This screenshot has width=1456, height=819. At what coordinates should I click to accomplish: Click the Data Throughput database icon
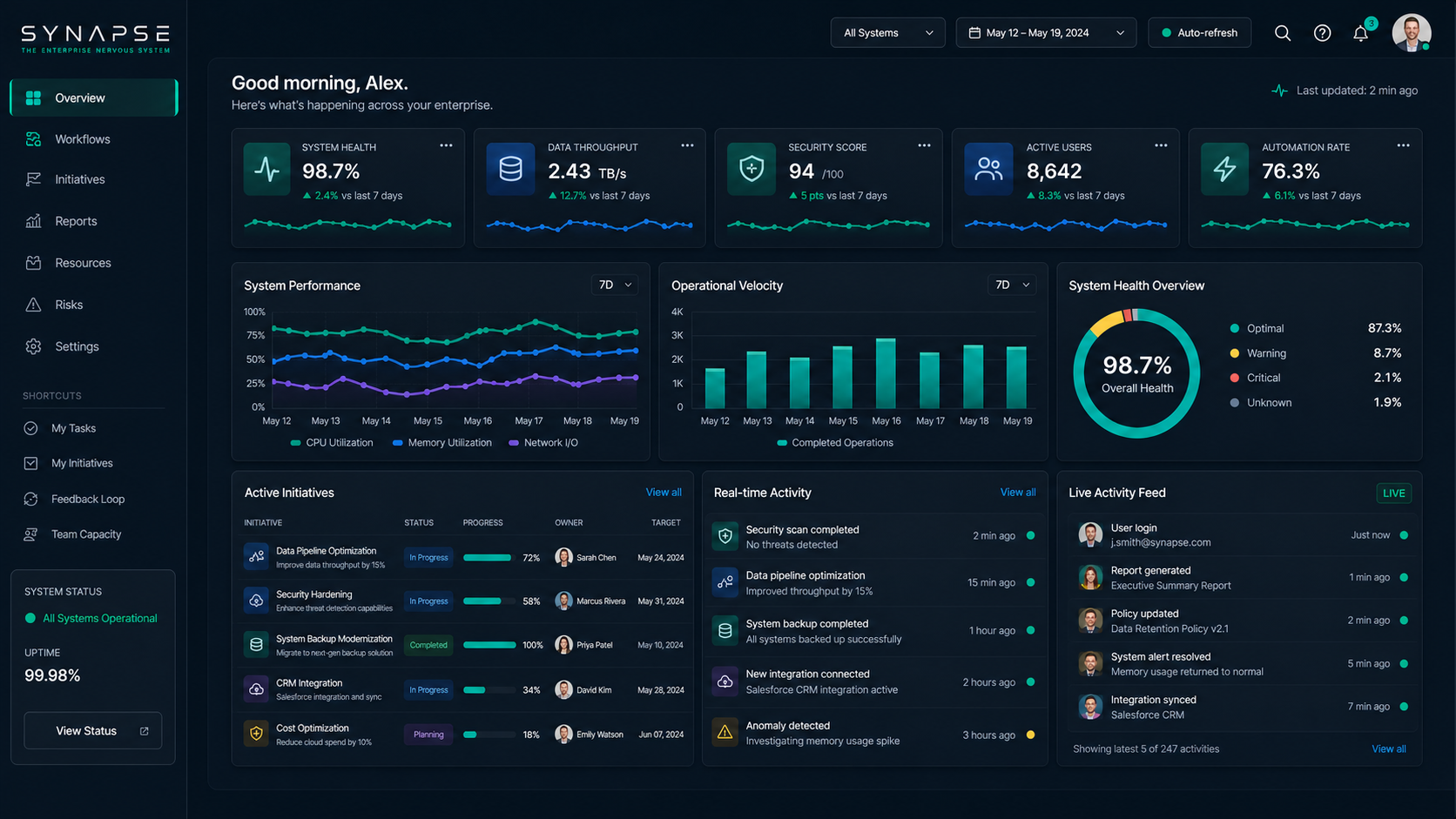510,169
